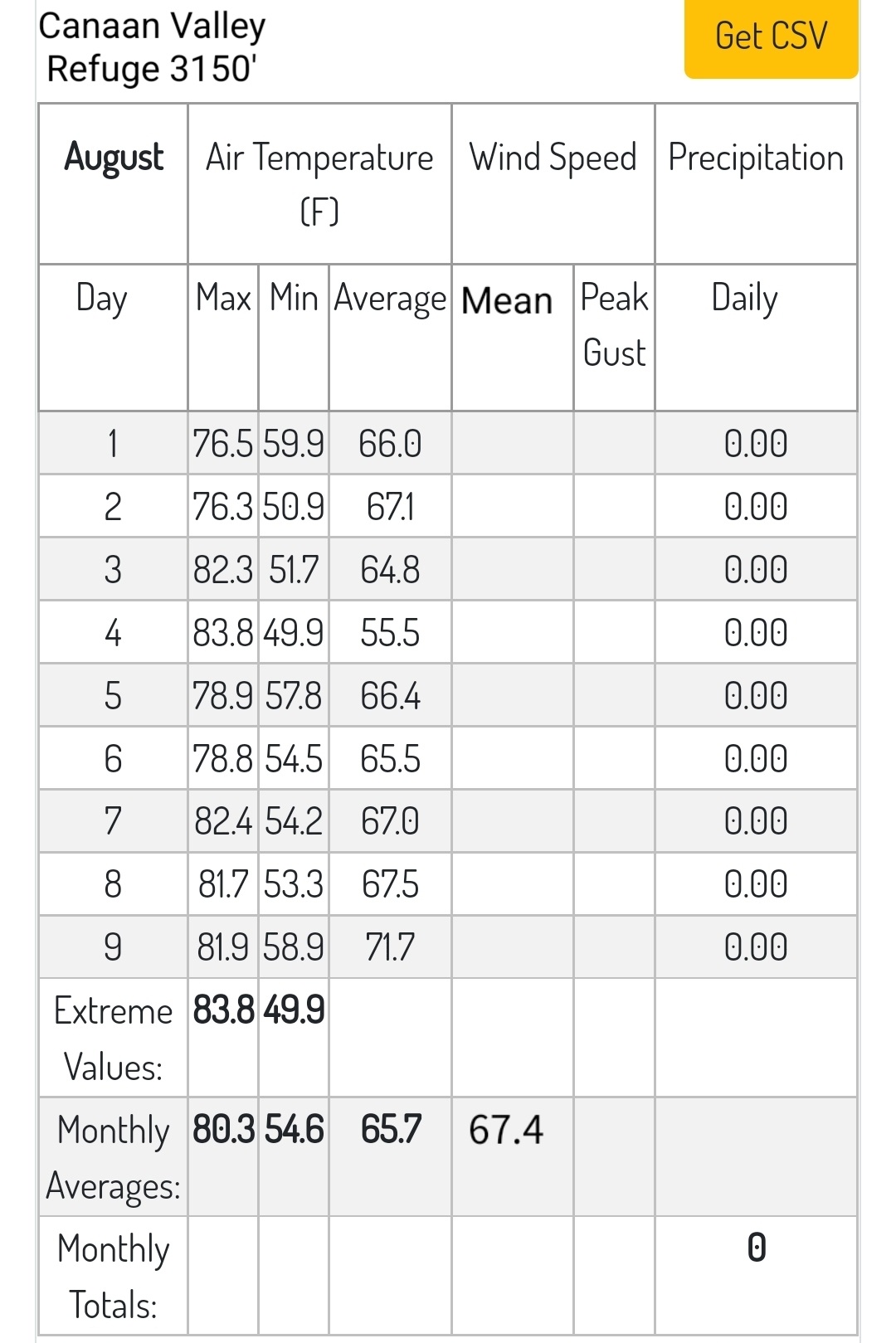896x1343 pixels.
Task: Click the Wind Speed column header
Action: [553, 158]
